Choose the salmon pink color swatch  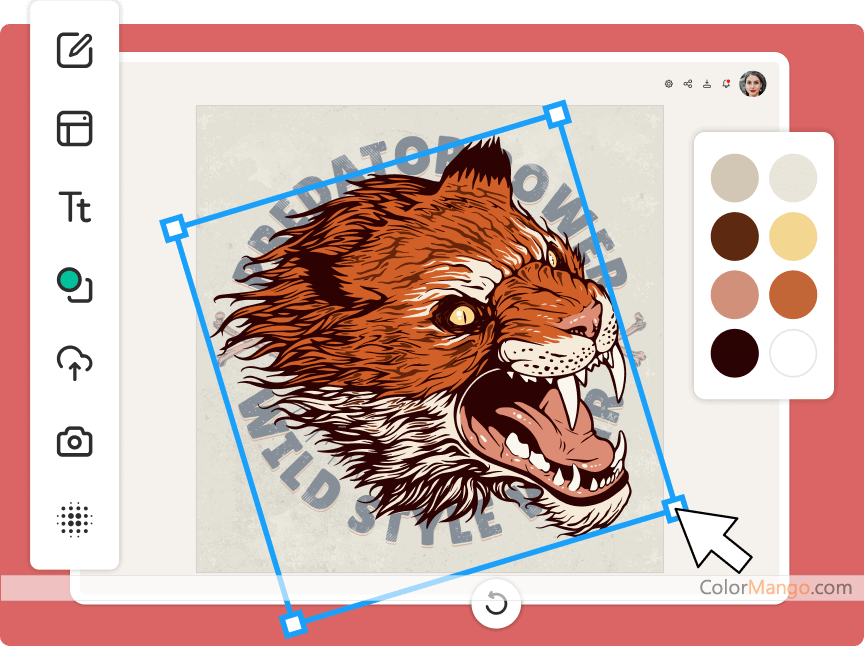pos(735,295)
